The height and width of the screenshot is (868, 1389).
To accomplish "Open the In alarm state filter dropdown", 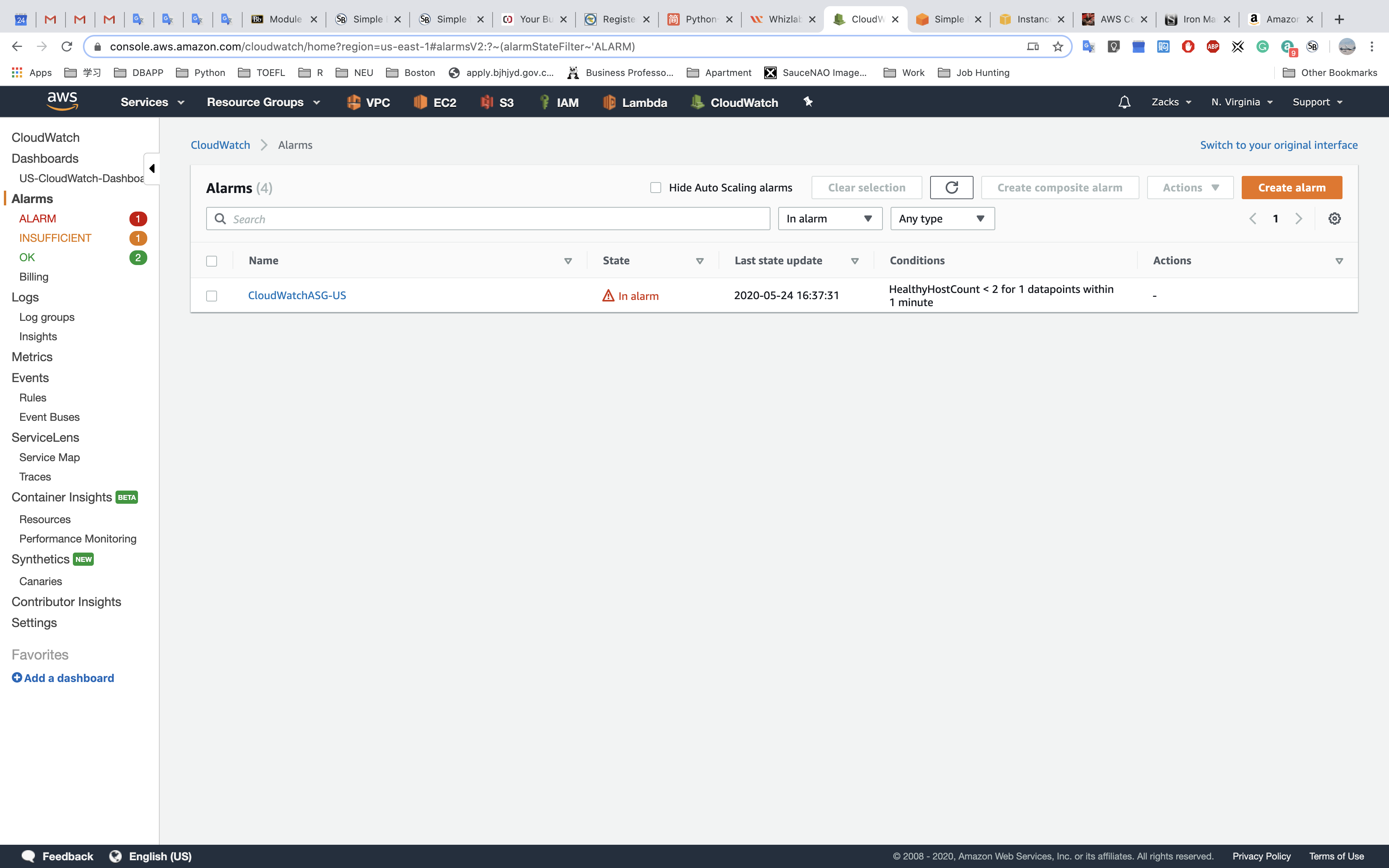I will (x=829, y=219).
